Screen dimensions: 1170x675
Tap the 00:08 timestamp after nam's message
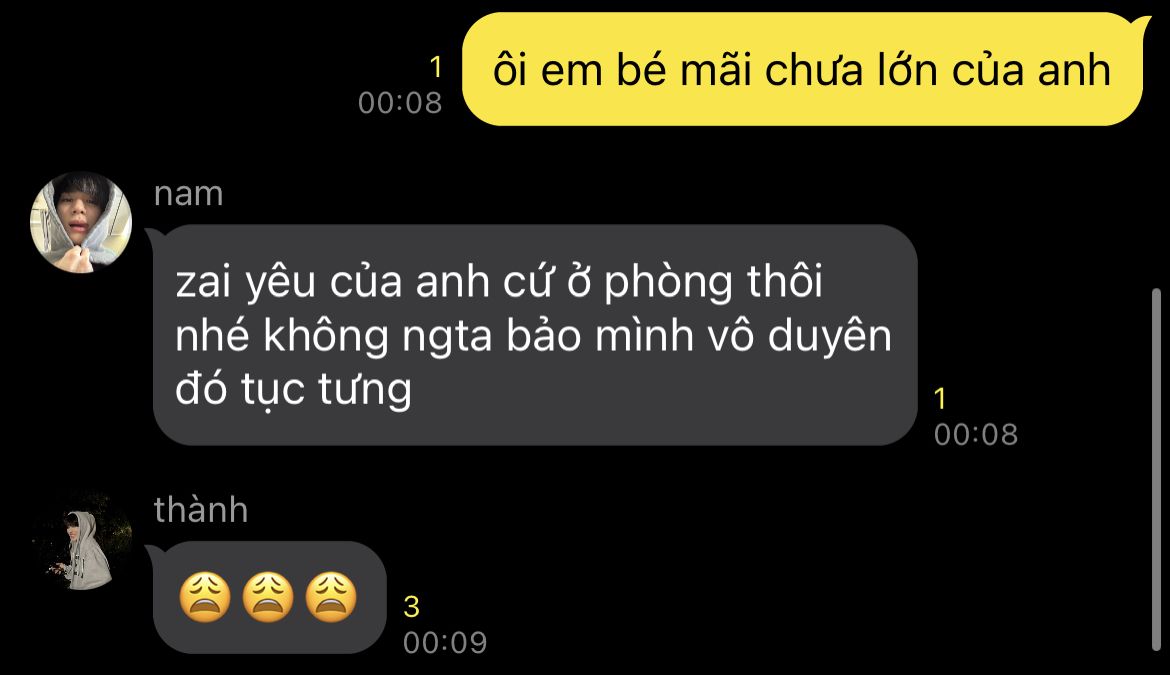[x=976, y=434]
